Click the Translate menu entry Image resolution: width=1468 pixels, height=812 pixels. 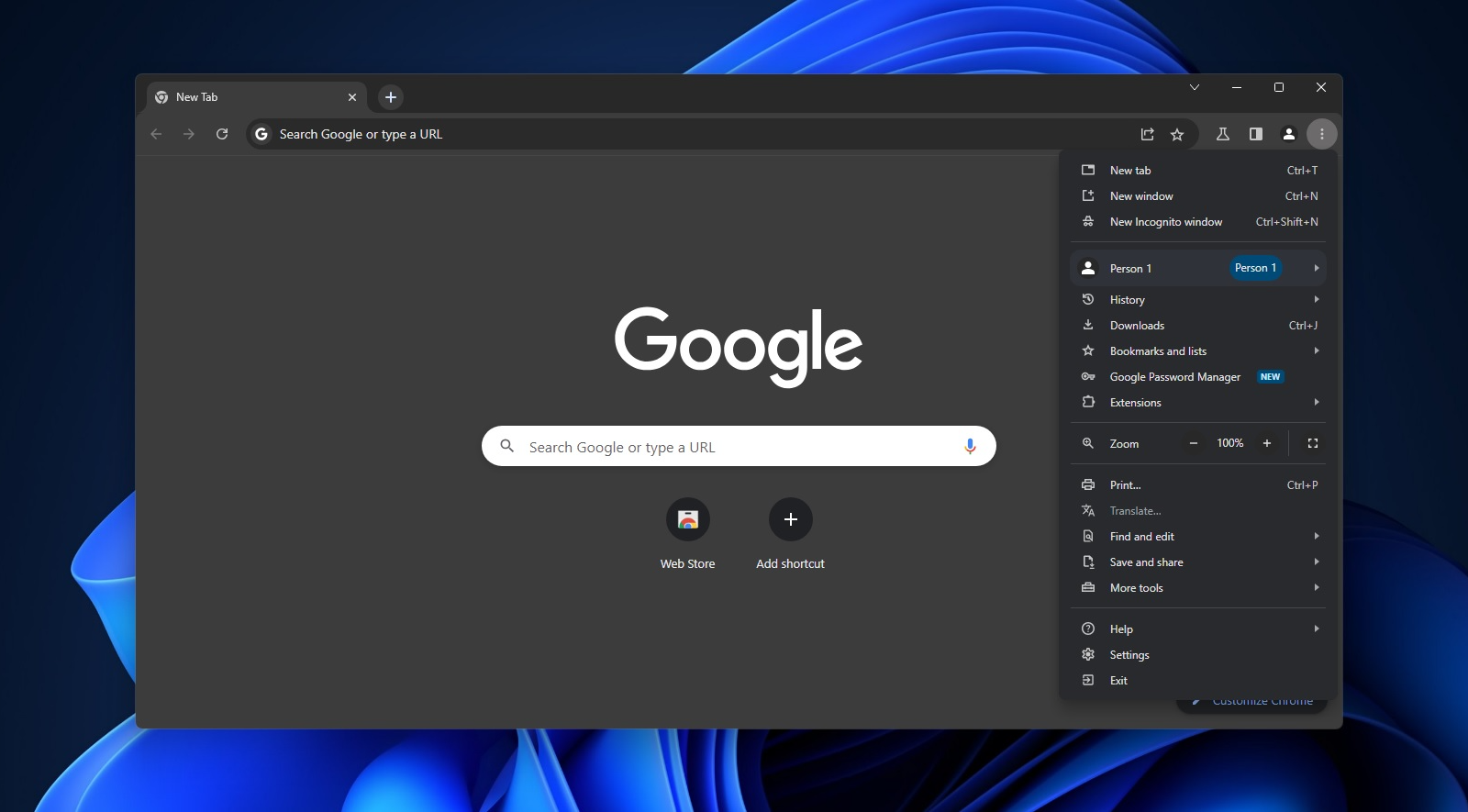[1198, 511]
